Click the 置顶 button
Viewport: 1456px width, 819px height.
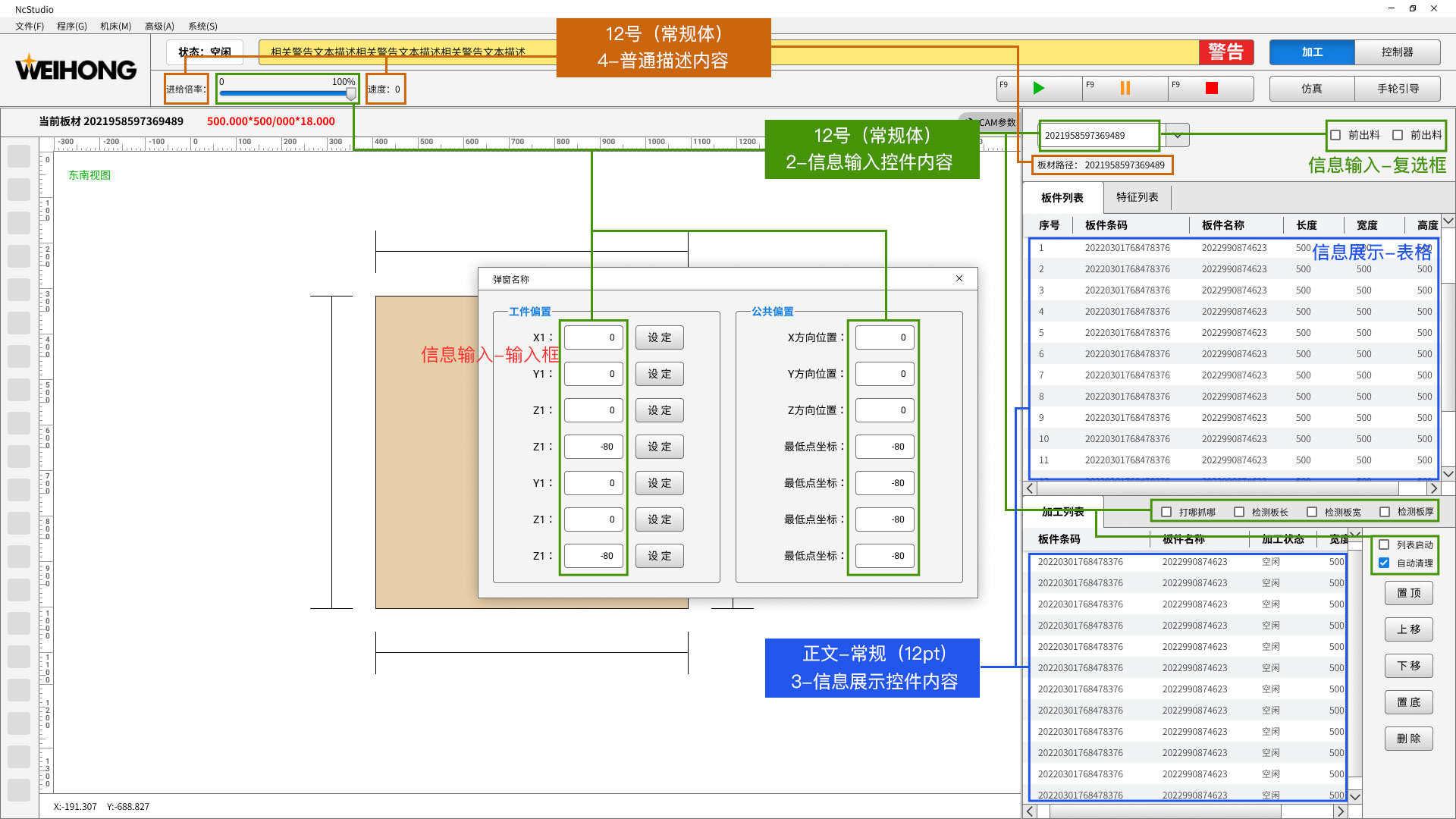(1408, 593)
